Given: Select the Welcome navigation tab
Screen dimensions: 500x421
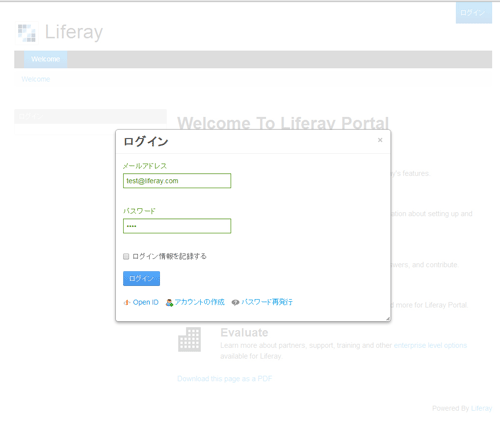Looking at the screenshot, I should [46, 59].
